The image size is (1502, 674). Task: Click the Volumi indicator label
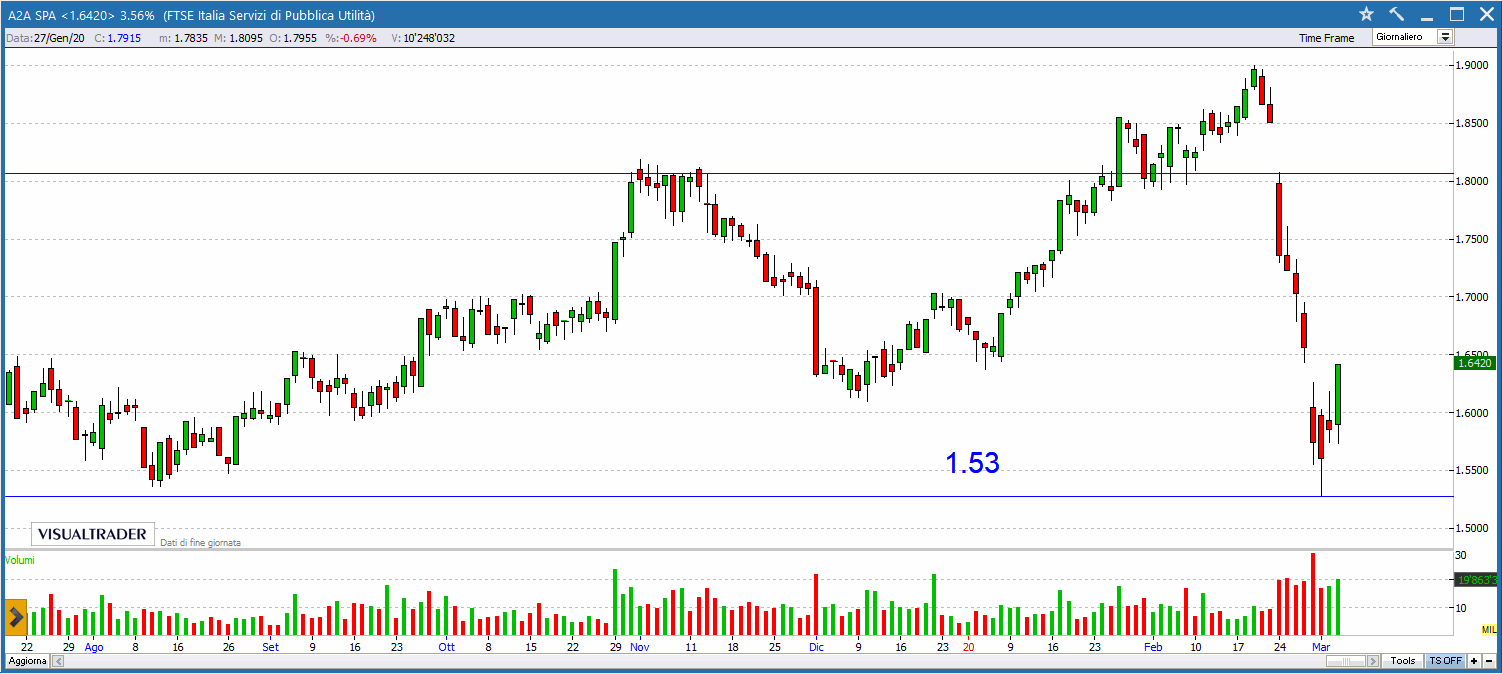point(19,560)
